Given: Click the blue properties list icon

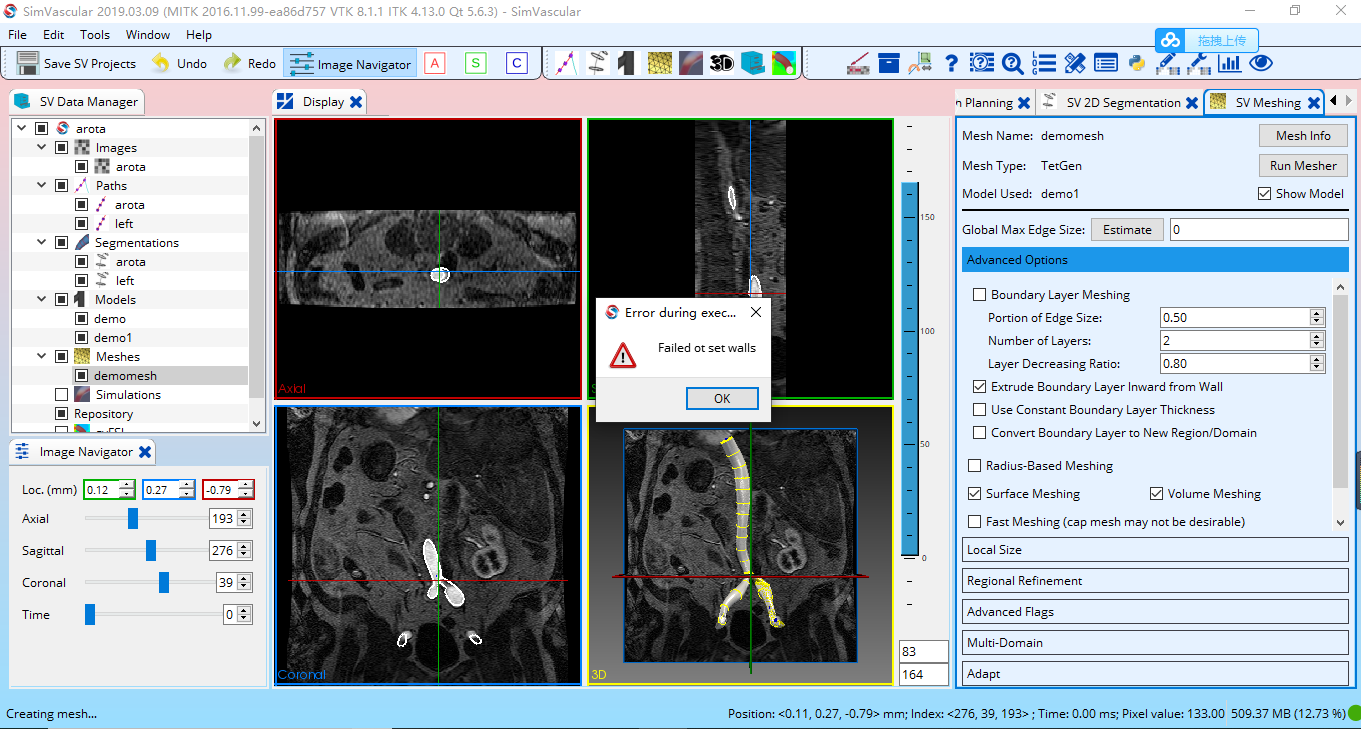Looking at the screenshot, I should pos(1105,63).
